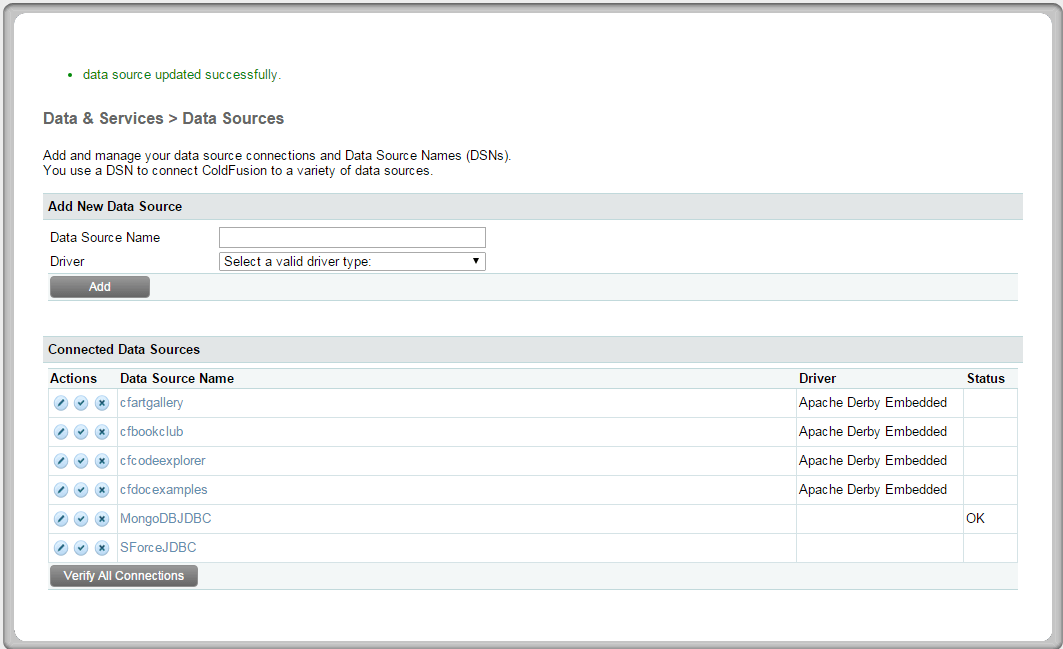
Task: Verify the cfartgallery data source connection
Action: tap(81, 403)
